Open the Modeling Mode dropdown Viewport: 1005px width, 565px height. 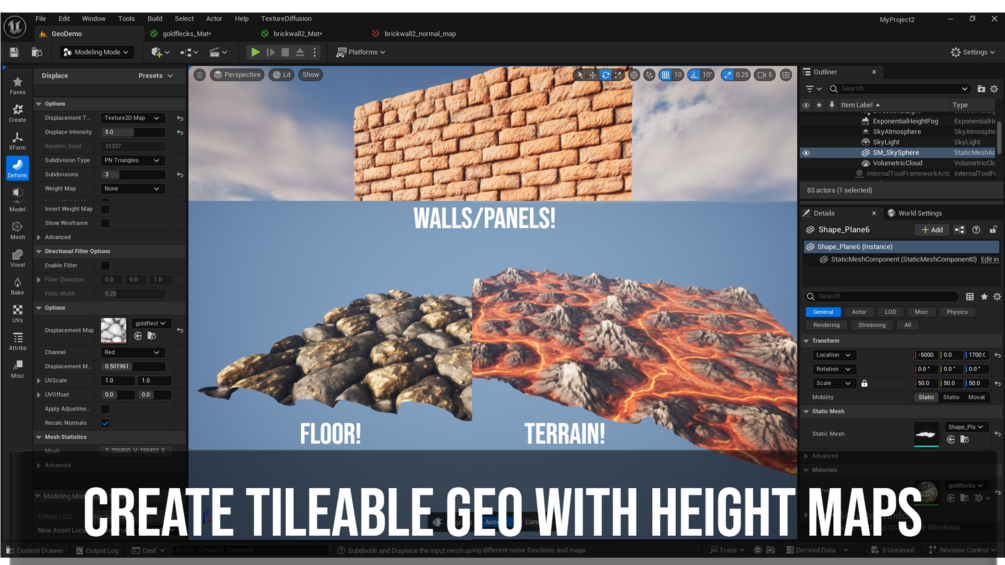pyautogui.click(x=96, y=52)
